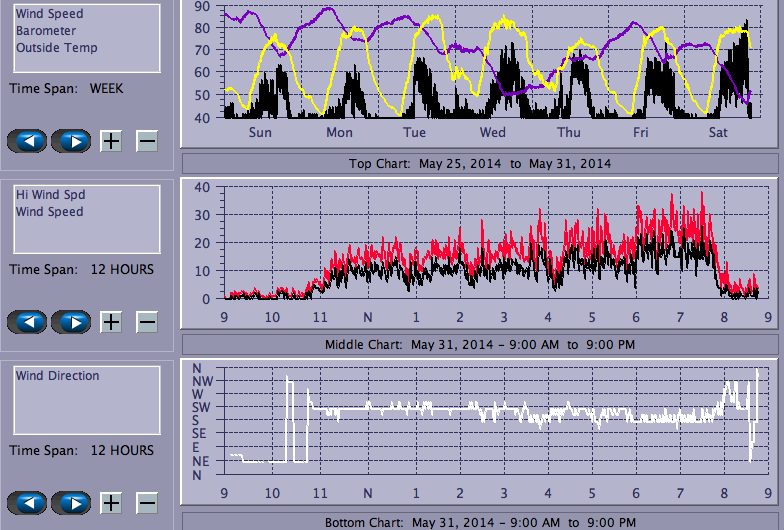Viewport: 784px width, 530px height.
Task: Advance middle chart with forward arrow
Action: point(71,322)
